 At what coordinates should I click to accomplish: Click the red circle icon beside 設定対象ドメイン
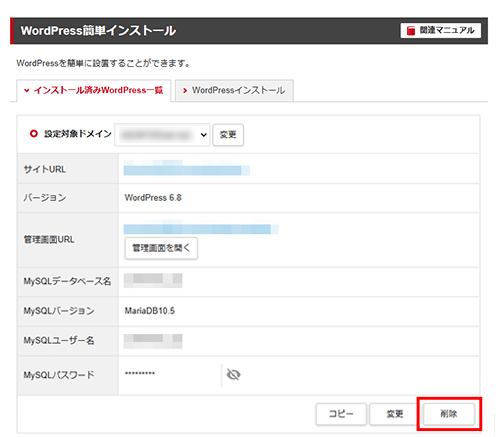[x=34, y=134]
